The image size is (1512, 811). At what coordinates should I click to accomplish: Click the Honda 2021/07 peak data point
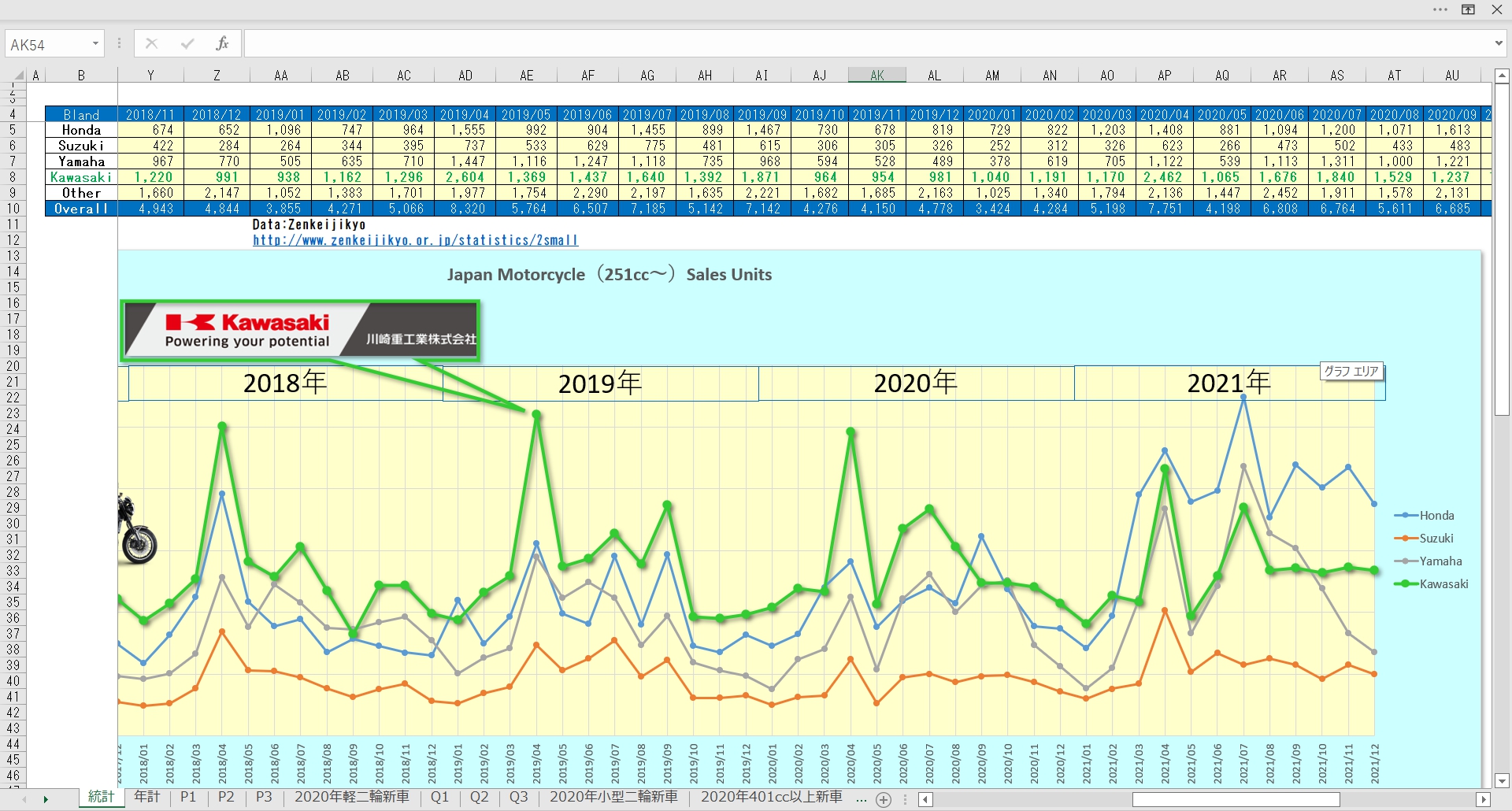tap(1243, 398)
